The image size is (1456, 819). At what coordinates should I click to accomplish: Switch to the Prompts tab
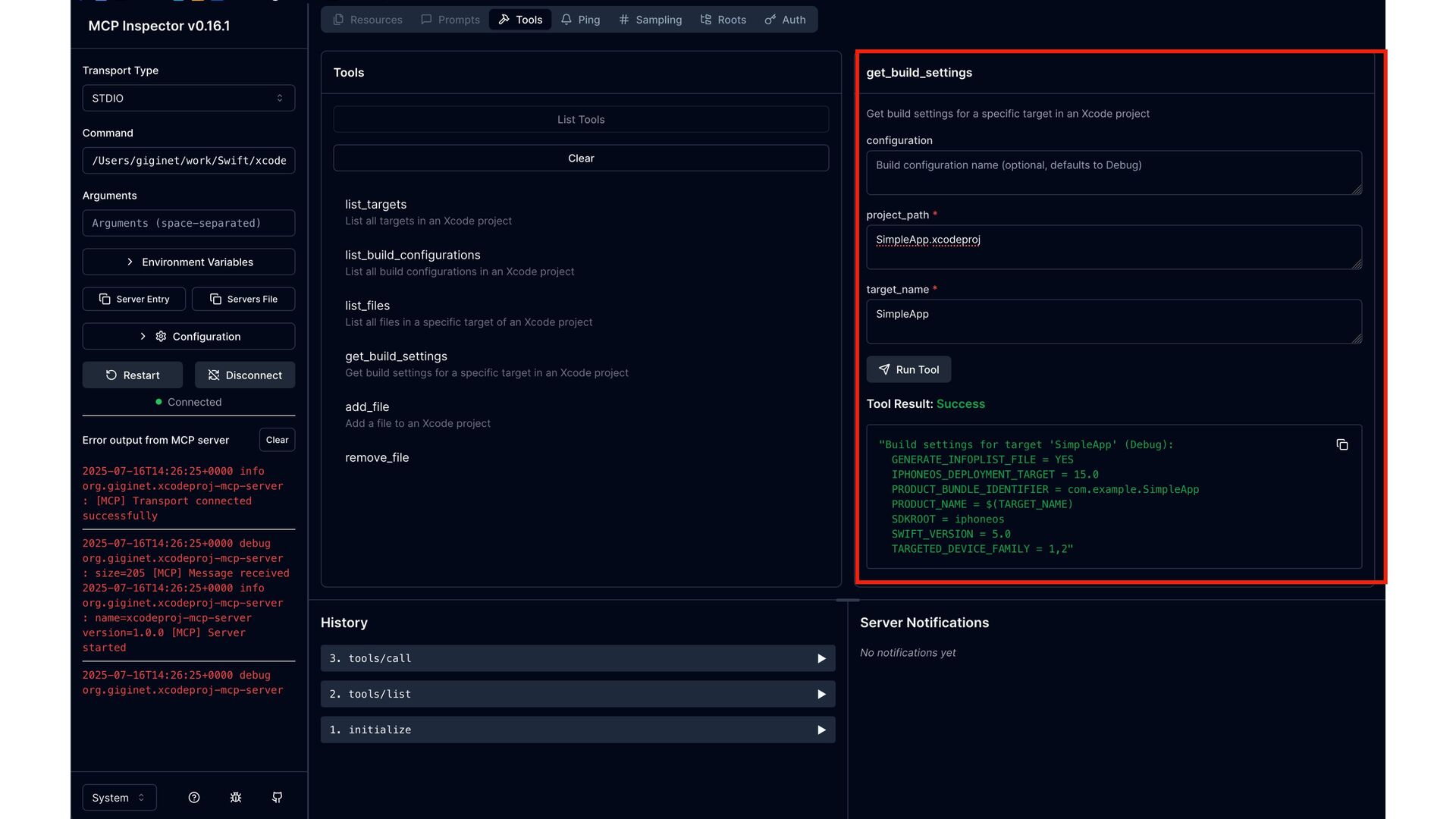pyautogui.click(x=451, y=20)
